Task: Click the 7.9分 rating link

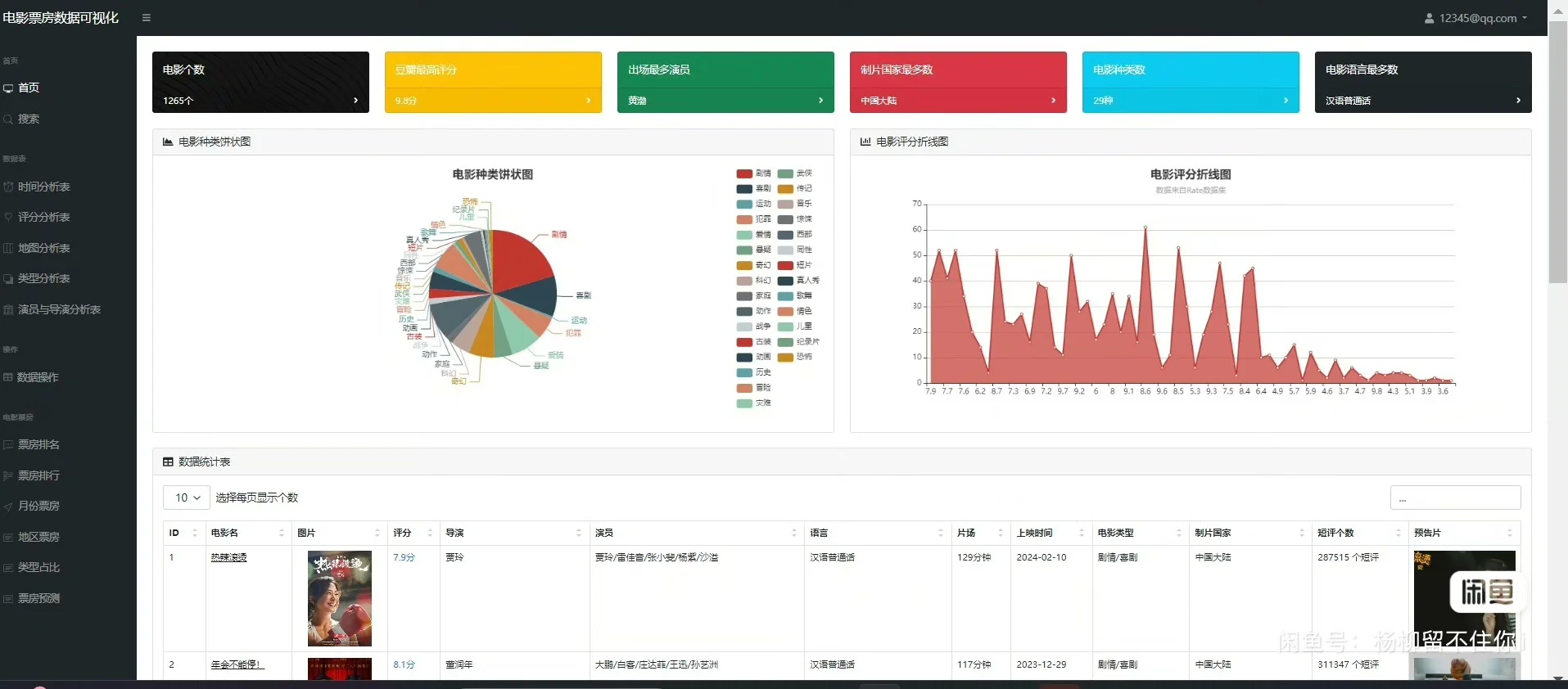Action: click(x=404, y=557)
